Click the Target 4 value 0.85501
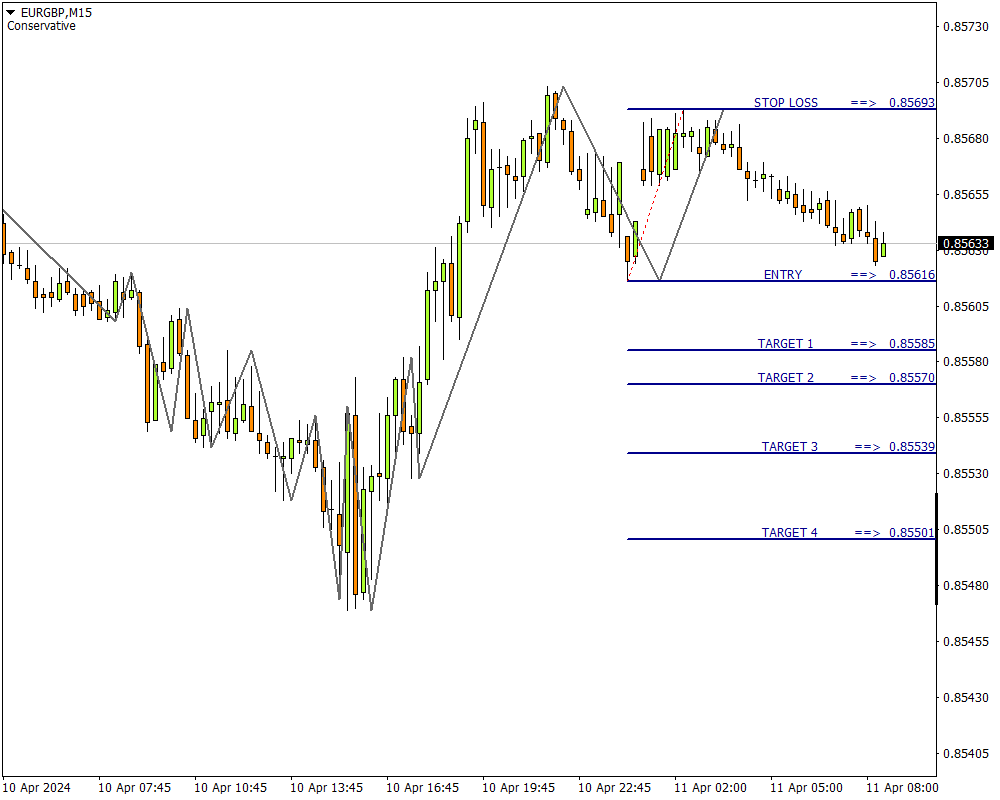1000x800 pixels. tap(912, 533)
